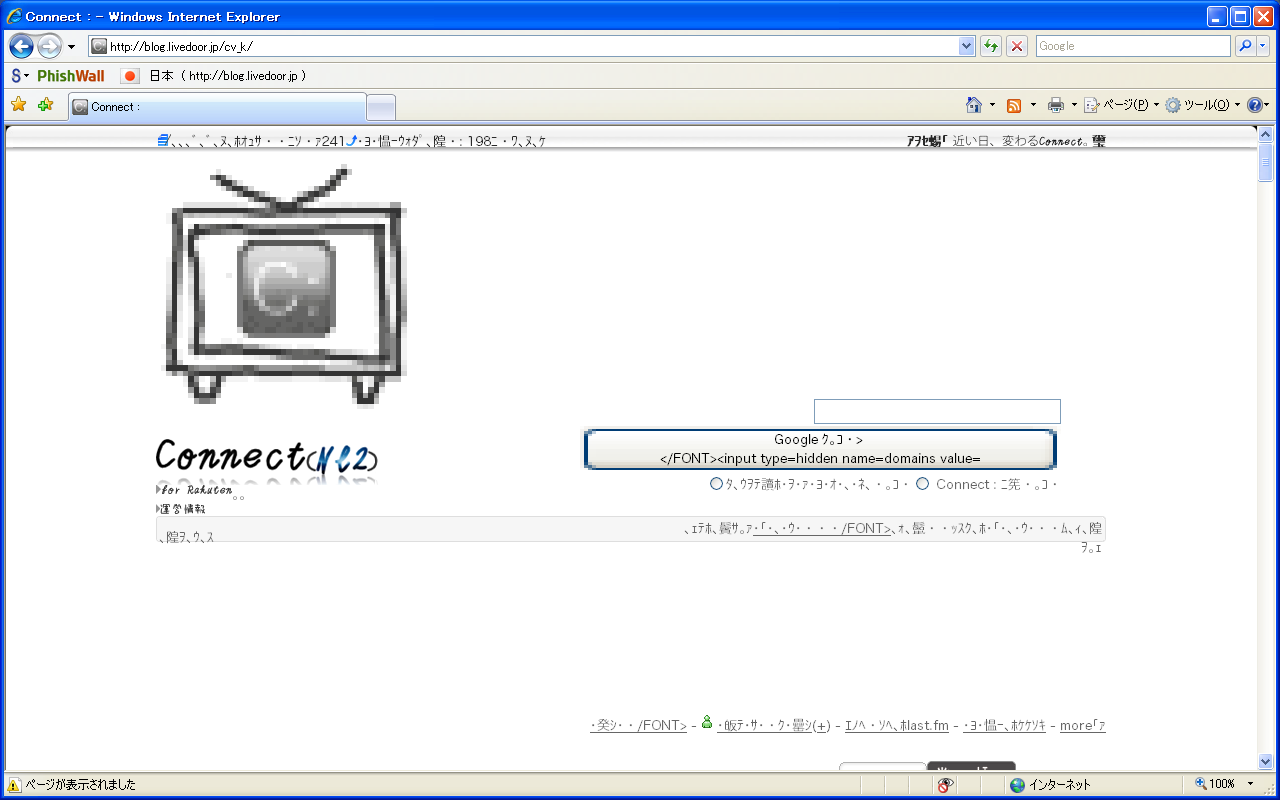Click the Add to Favorites icon
The width and height of the screenshot is (1280, 800).
click(x=45, y=105)
